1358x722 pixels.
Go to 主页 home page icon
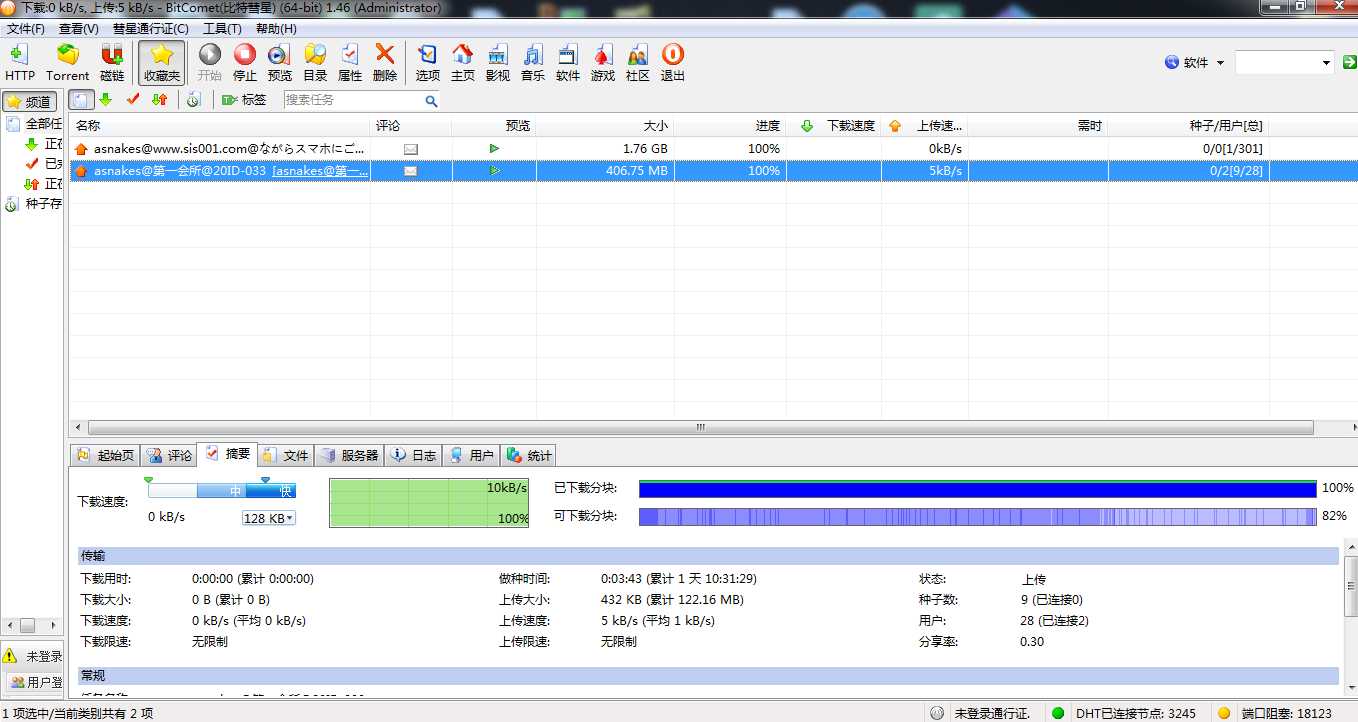pyautogui.click(x=462, y=62)
